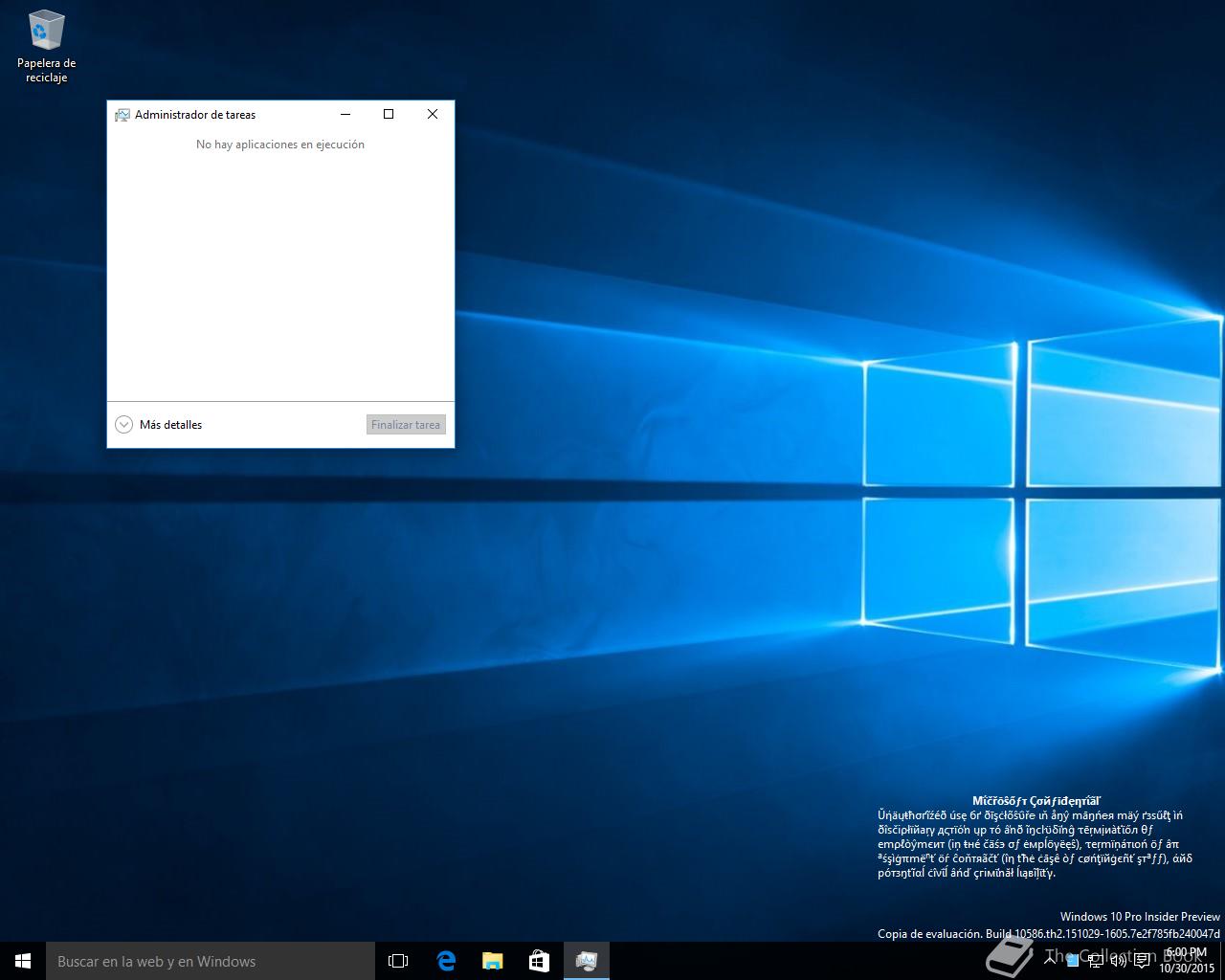Image resolution: width=1225 pixels, height=980 pixels.
Task: Focus the Buscar en la web search box
Action: [x=211, y=961]
